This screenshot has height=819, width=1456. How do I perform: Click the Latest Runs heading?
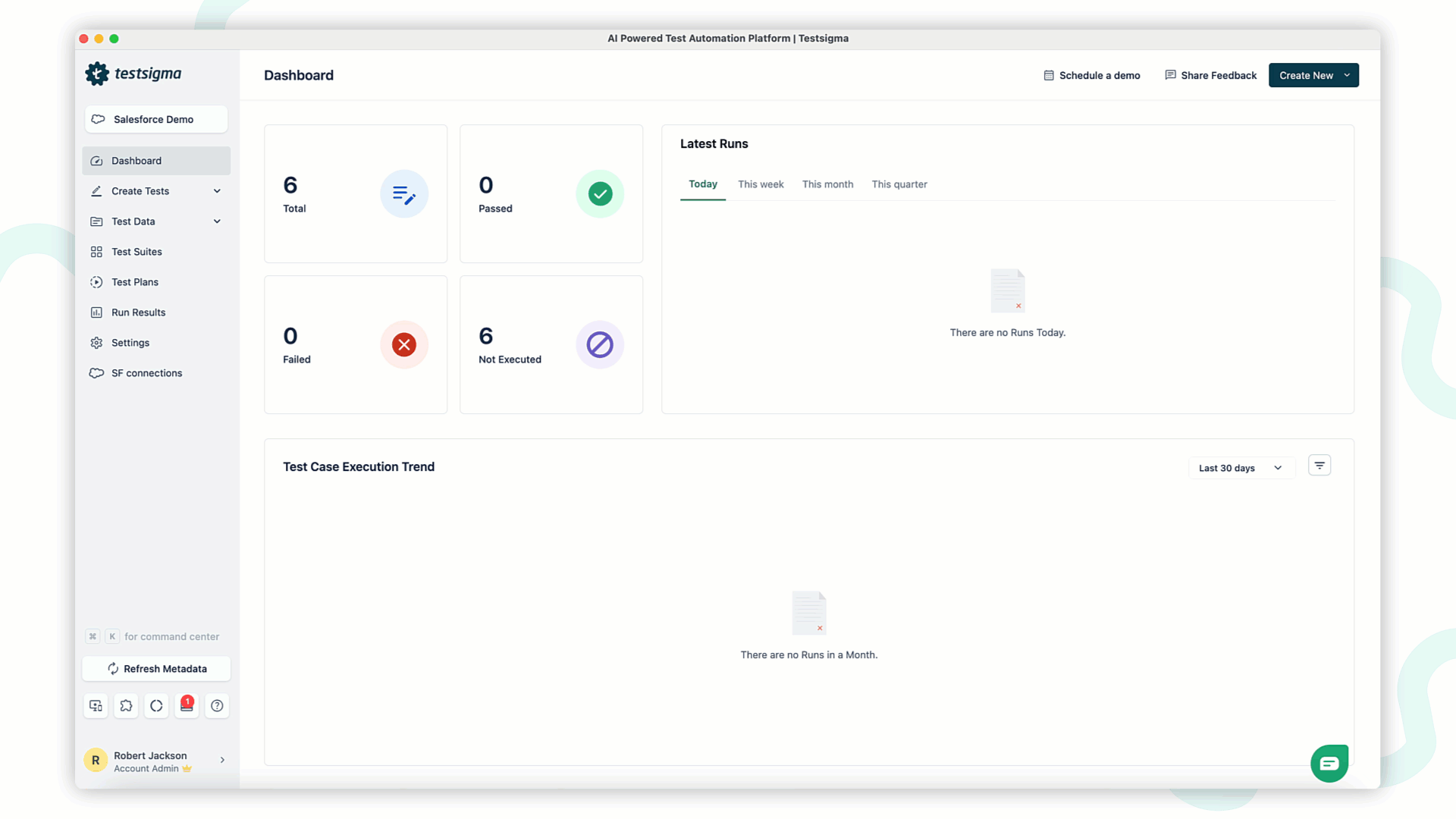(714, 144)
